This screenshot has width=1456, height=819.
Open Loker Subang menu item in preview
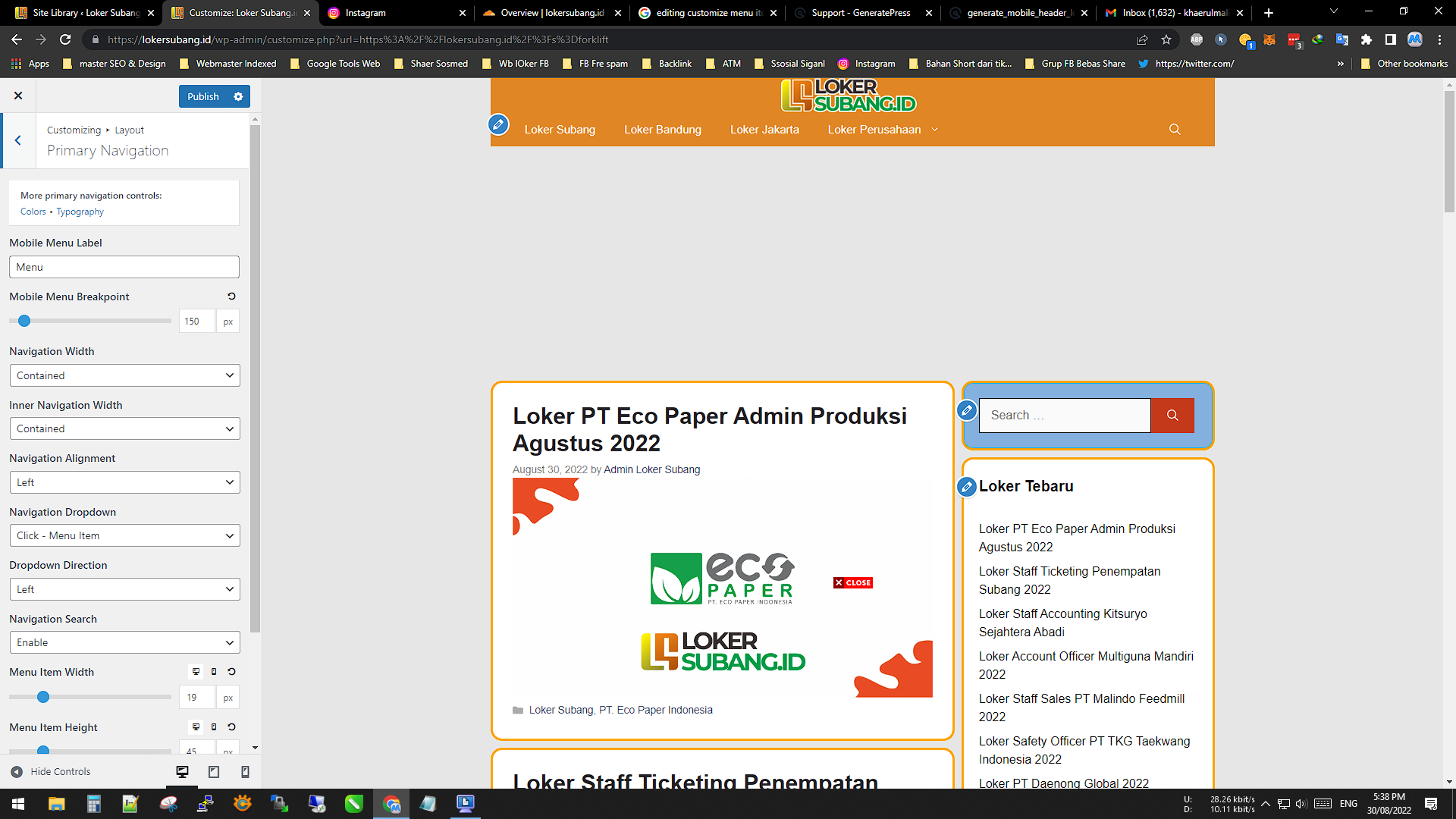pos(560,130)
